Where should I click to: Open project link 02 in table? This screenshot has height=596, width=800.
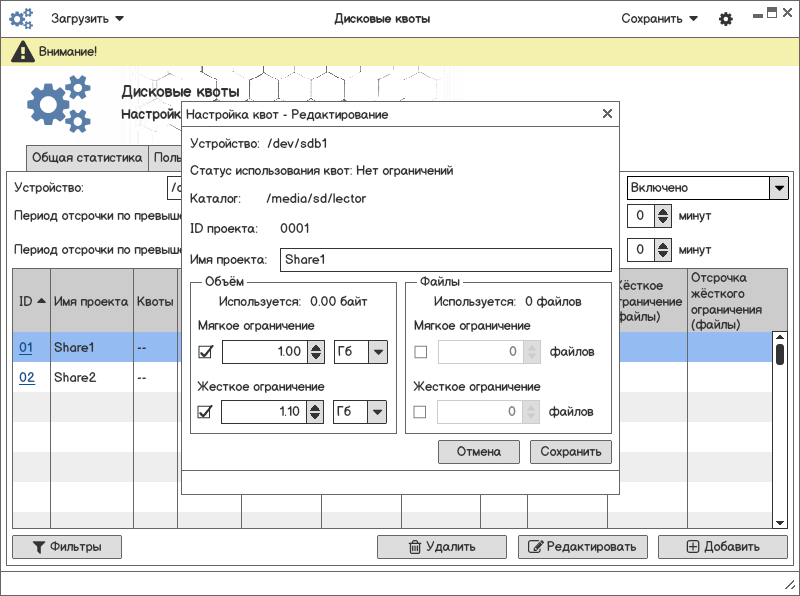pyautogui.click(x=27, y=378)
